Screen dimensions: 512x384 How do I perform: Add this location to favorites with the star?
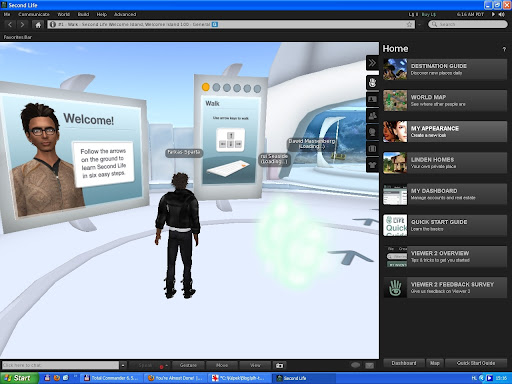[x=409, y=24]
